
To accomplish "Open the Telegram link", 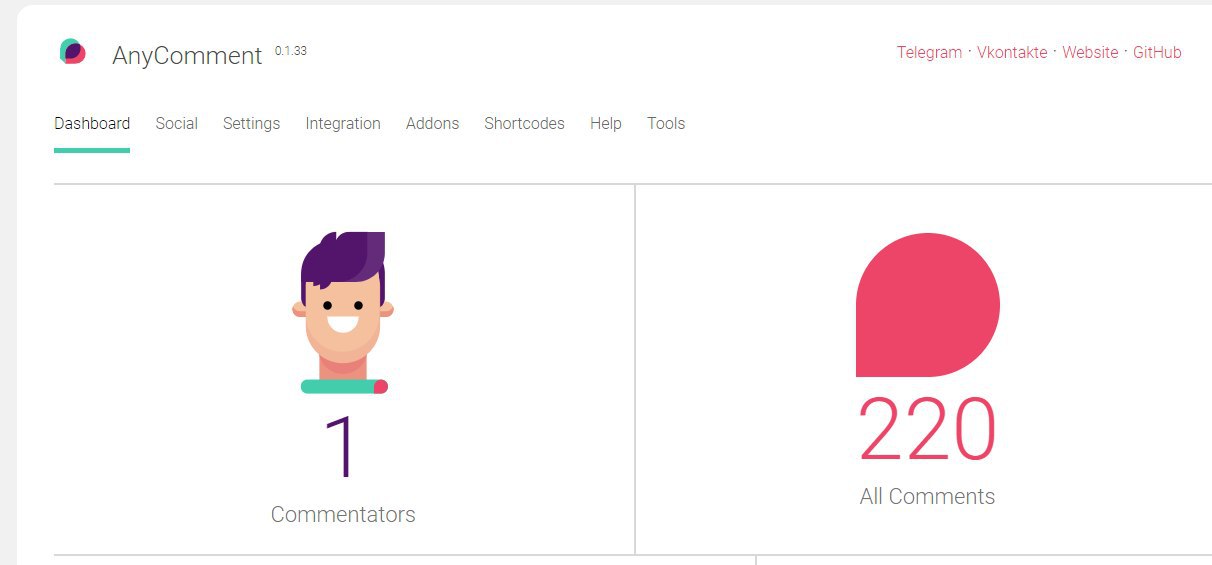I will (929, 53).
